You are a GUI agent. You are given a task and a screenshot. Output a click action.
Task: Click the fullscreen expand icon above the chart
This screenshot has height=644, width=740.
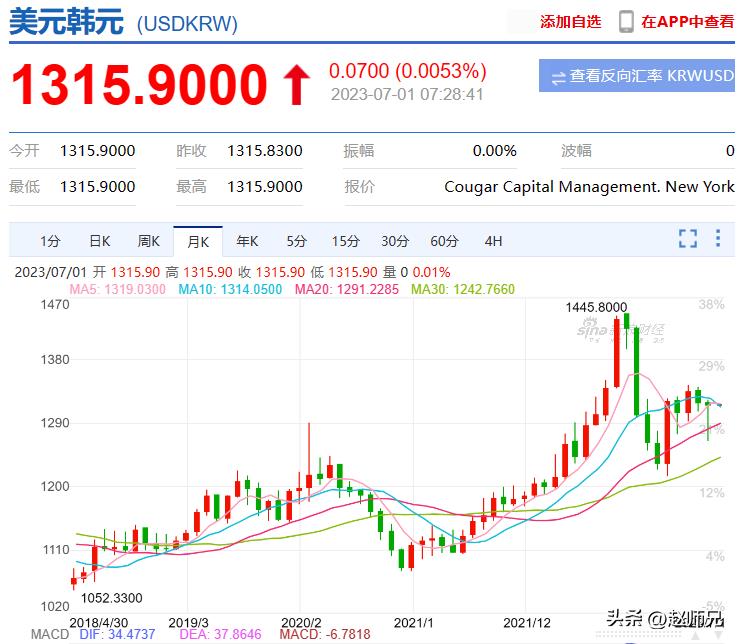point(687,238)
